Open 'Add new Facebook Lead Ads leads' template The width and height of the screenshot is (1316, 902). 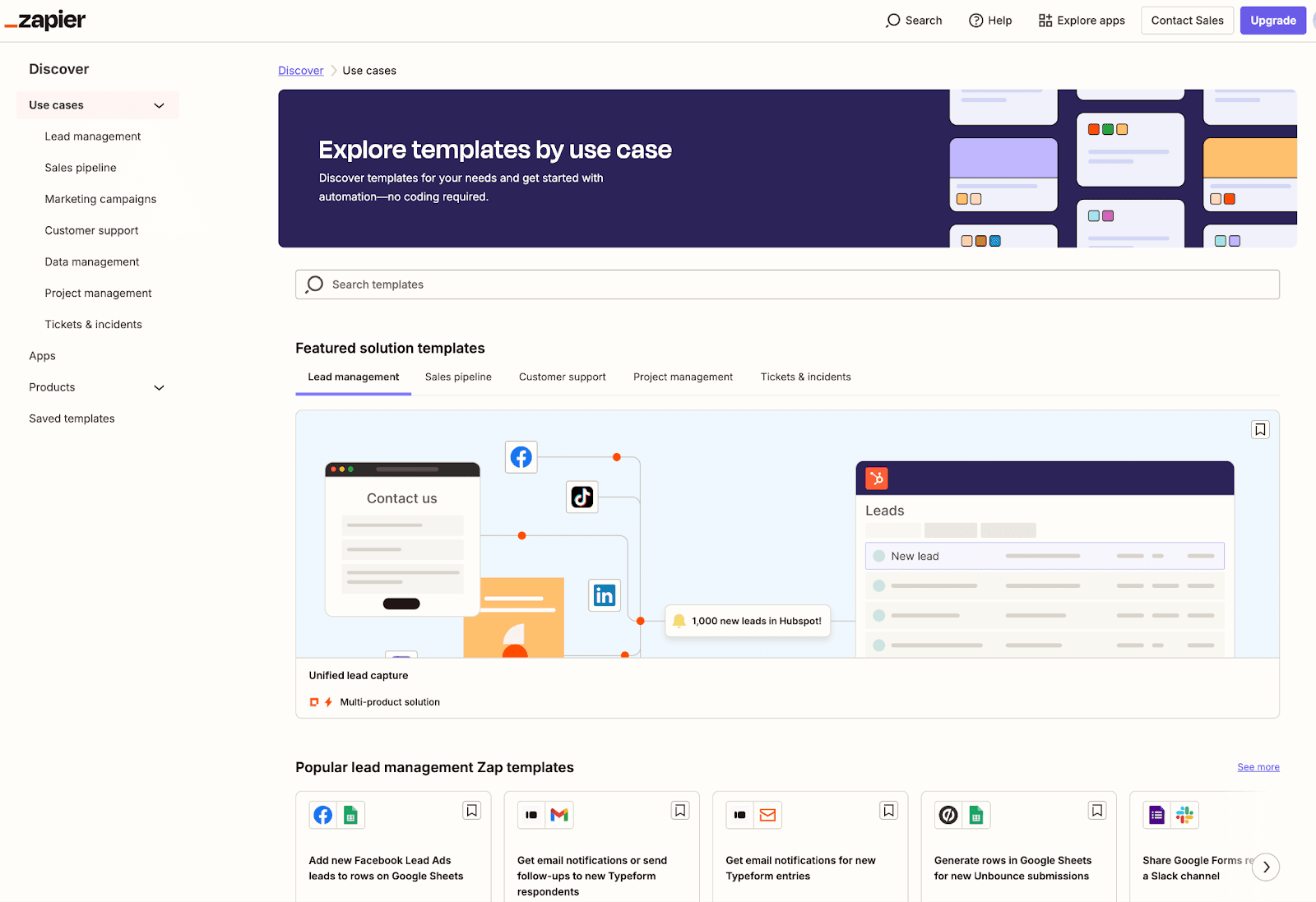(x=386, y=868)
